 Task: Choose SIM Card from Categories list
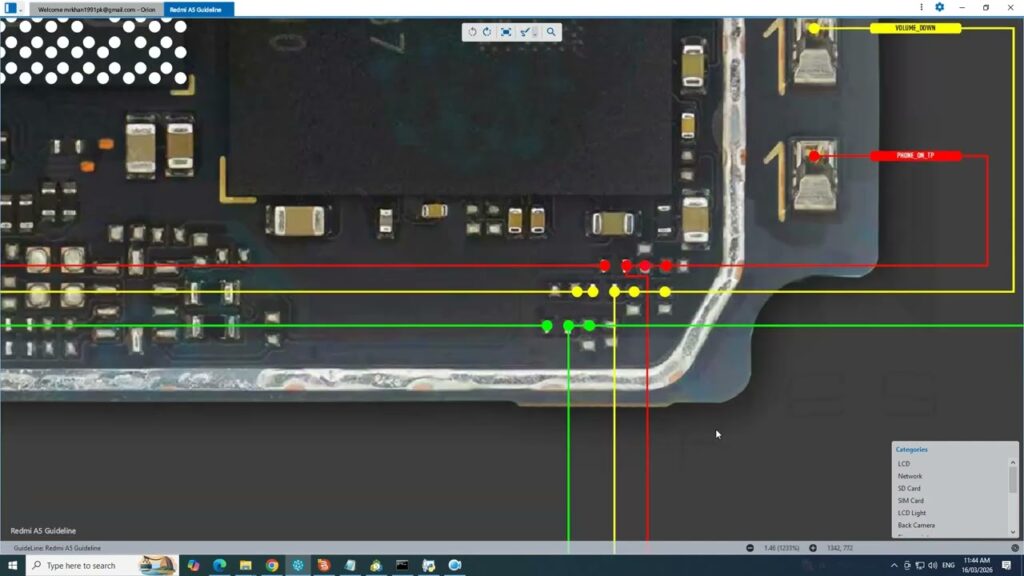910,500
